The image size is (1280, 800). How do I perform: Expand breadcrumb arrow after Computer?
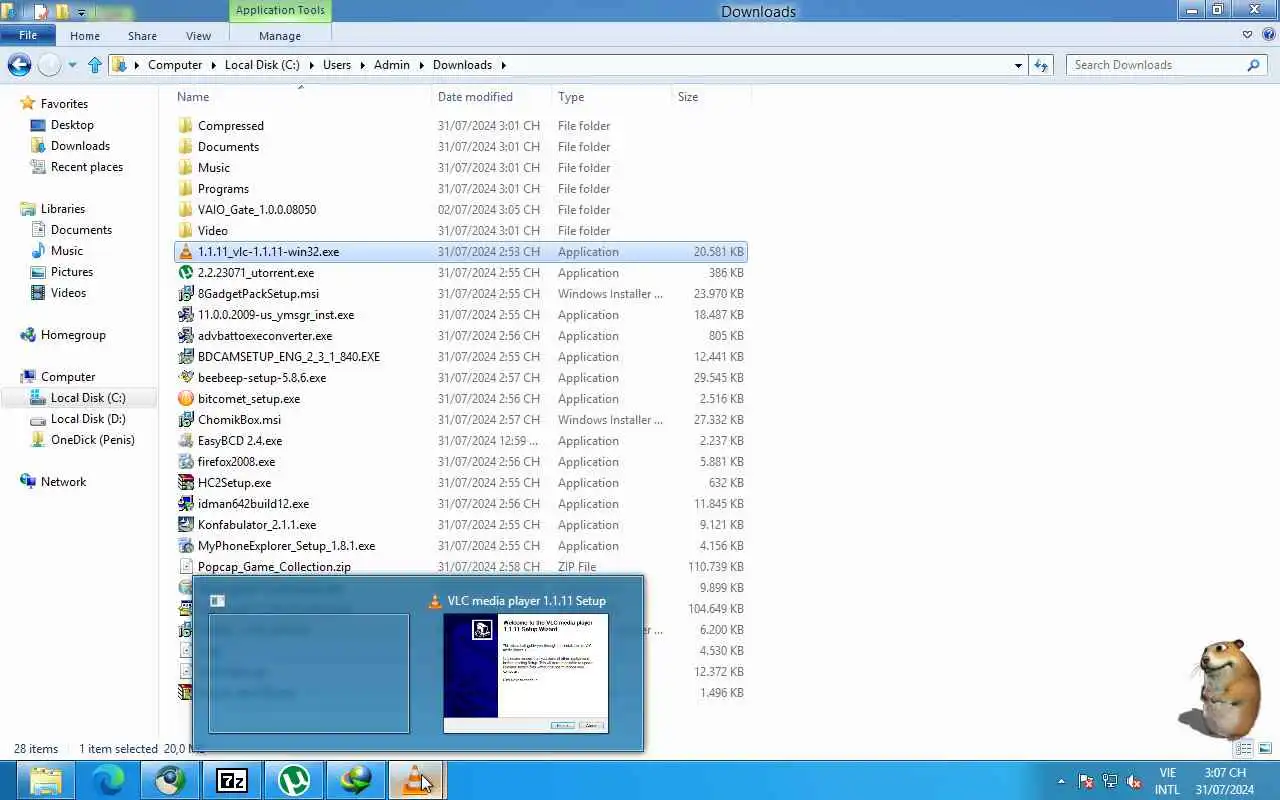point(213,65)
